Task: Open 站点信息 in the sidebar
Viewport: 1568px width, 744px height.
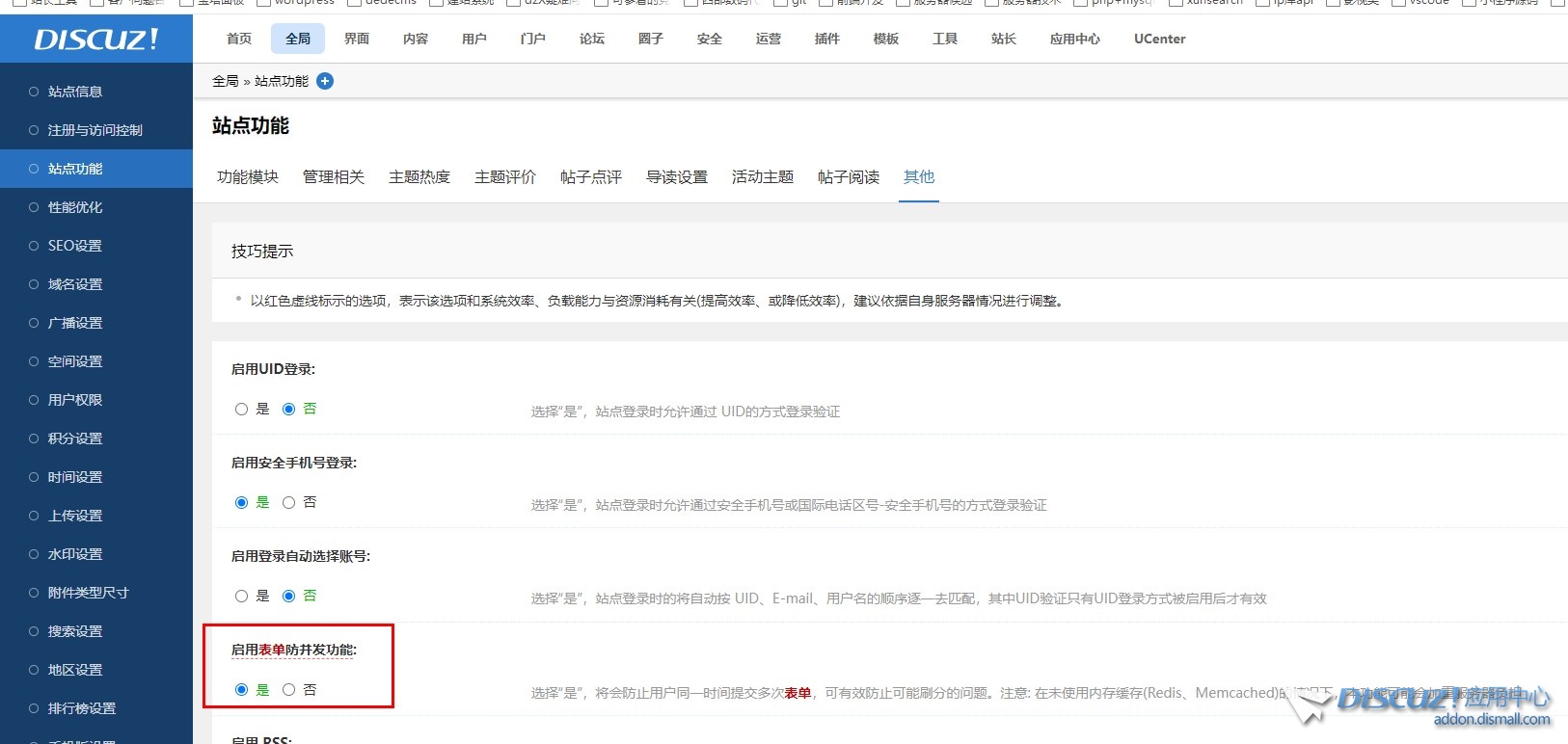Action: pos(75,92)
